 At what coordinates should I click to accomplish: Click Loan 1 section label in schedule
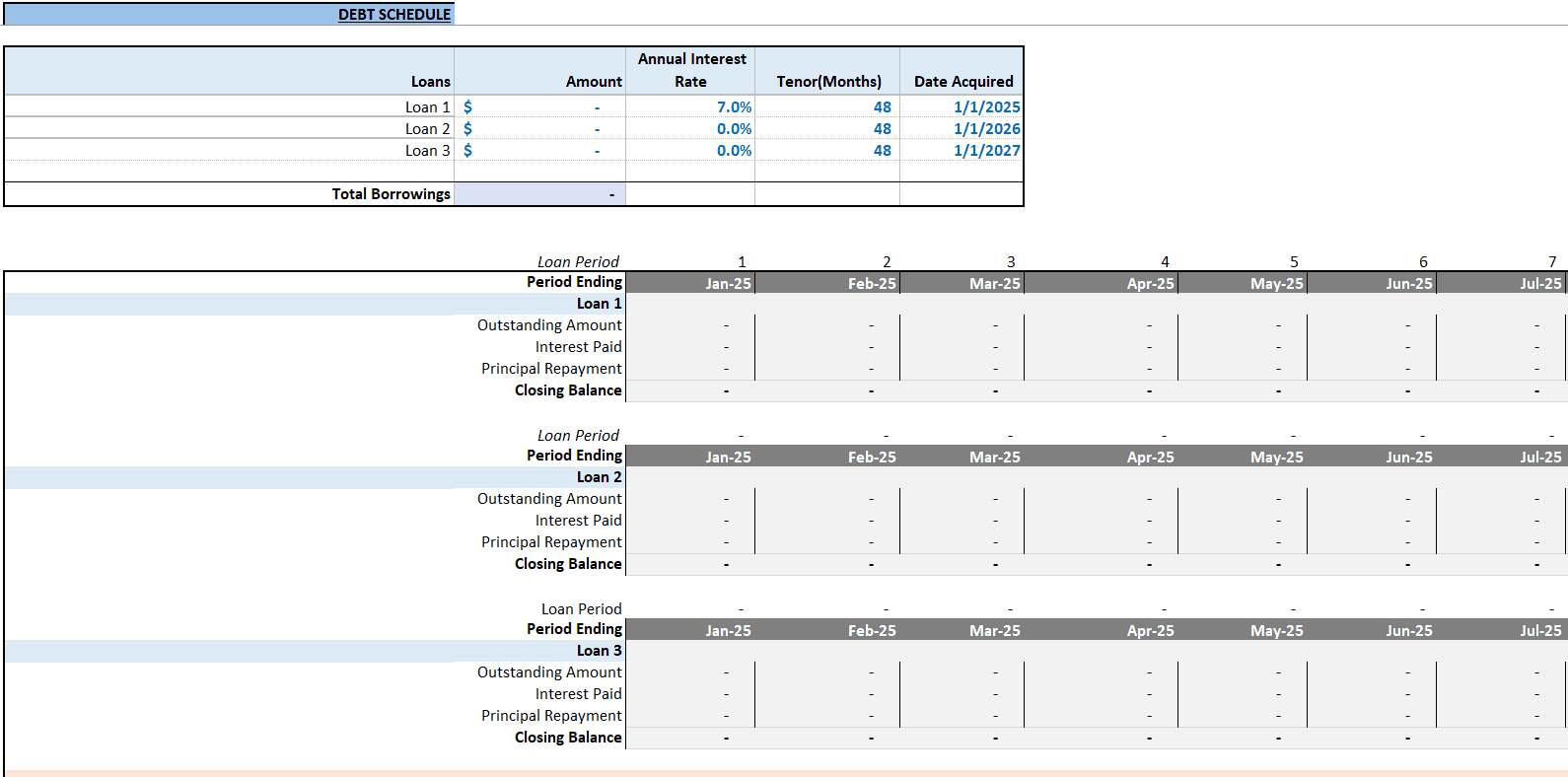pyautogui.click(x=600, y=304)
